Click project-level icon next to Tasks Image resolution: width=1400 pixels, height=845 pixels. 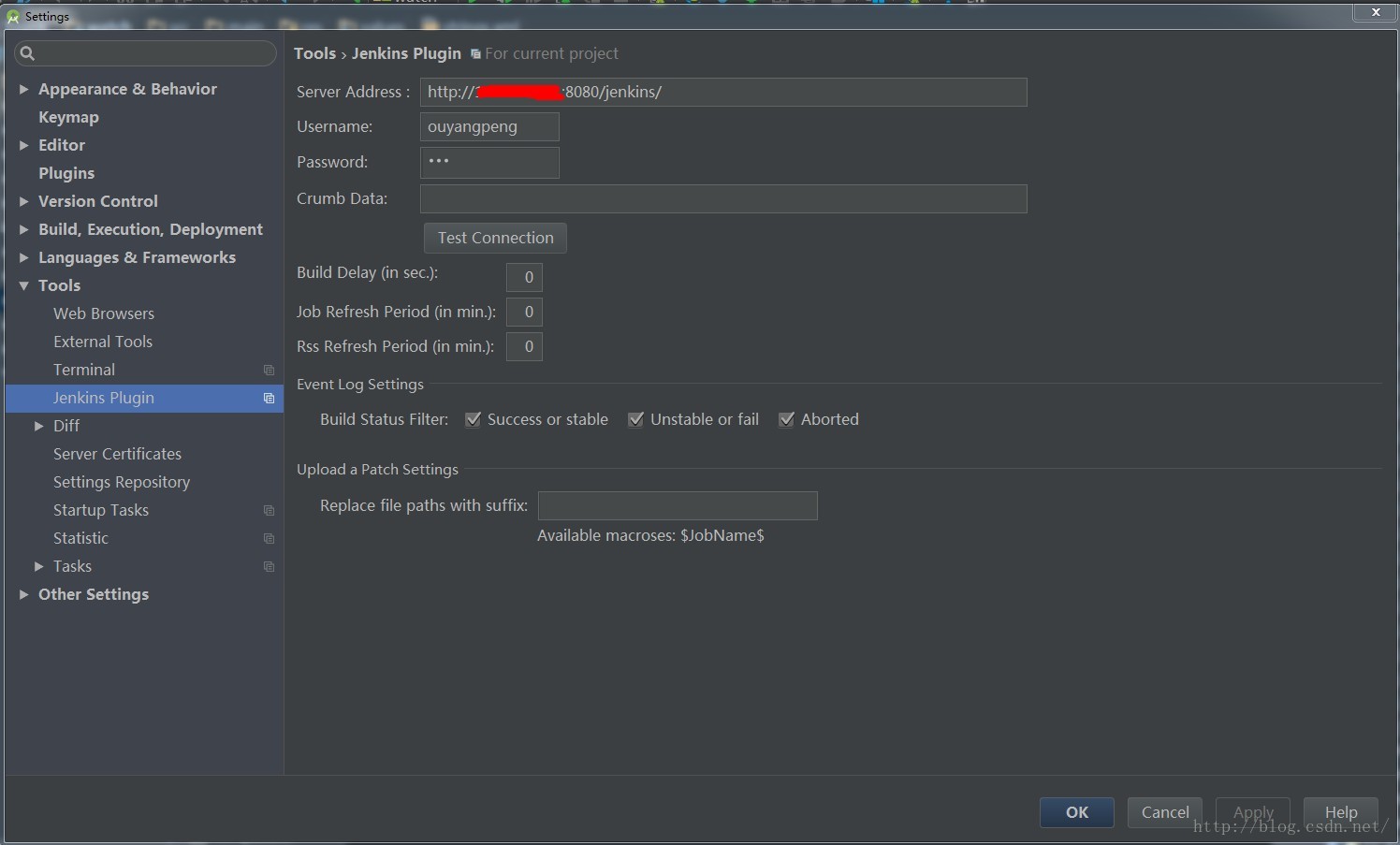coord(269,566)
